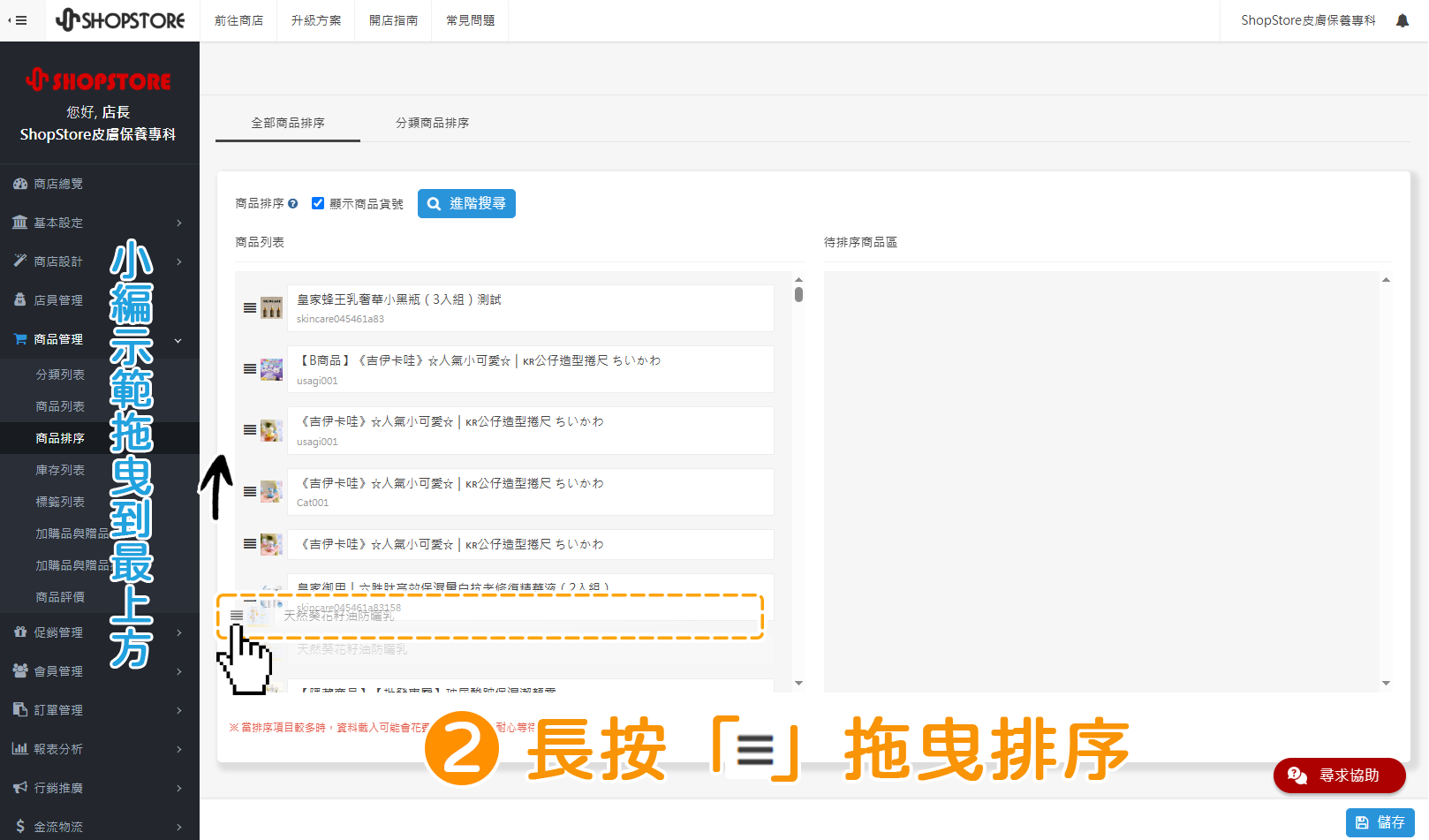This screenshot has width=1429, height=840.
Task: Expand 會員管理 menu chevron
Action: click(x=179, y=671)
